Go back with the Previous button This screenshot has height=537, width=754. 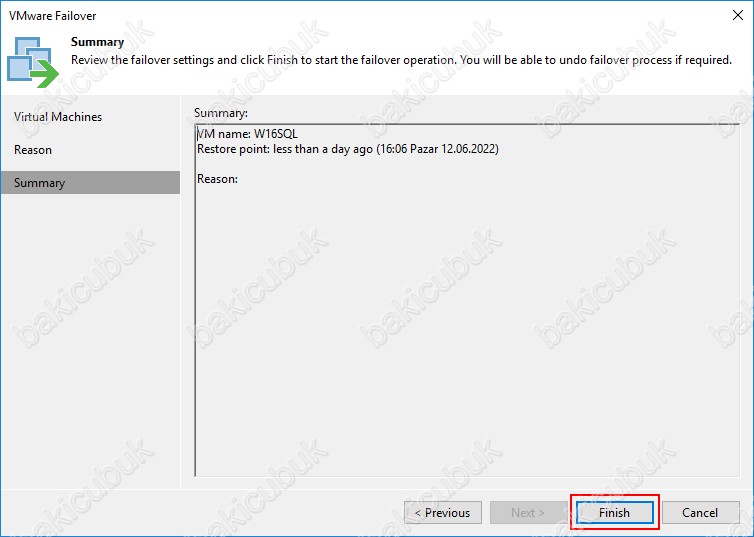tap(443, 512)
